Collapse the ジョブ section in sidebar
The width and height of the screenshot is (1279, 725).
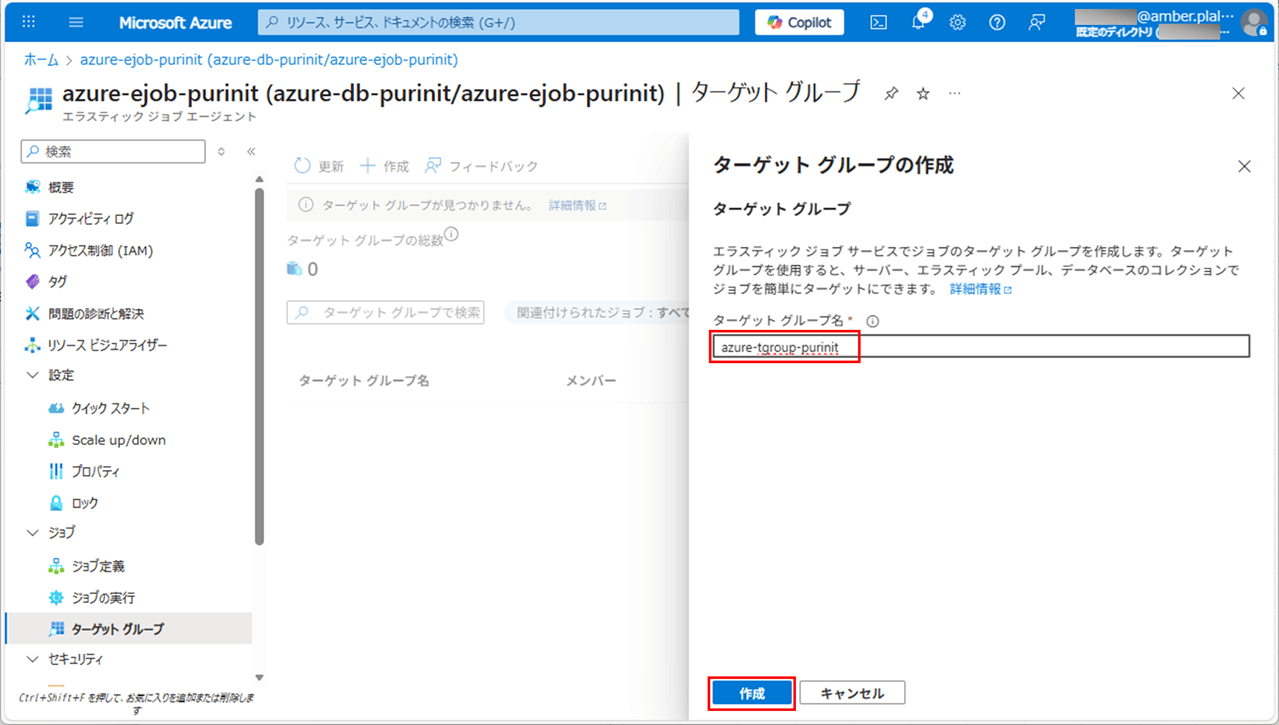(x=32, y=532)
